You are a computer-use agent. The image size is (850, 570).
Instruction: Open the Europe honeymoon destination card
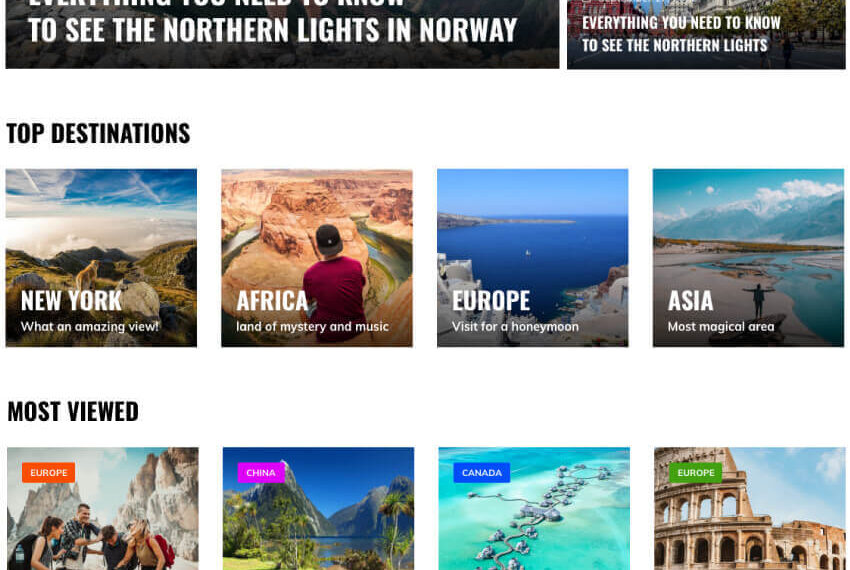(x=532, y=258)
